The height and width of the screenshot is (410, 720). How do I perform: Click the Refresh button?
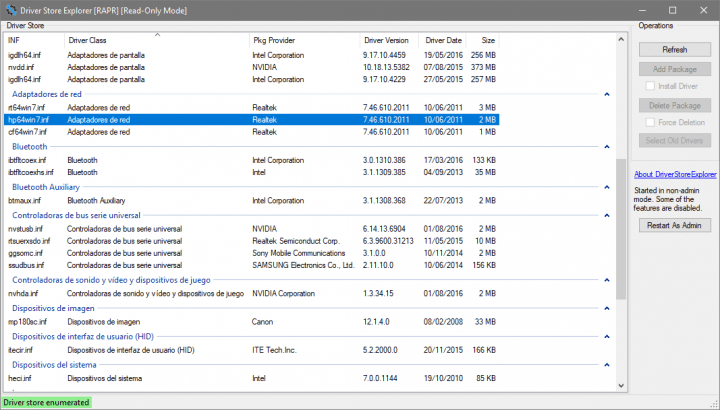(675, 50)
